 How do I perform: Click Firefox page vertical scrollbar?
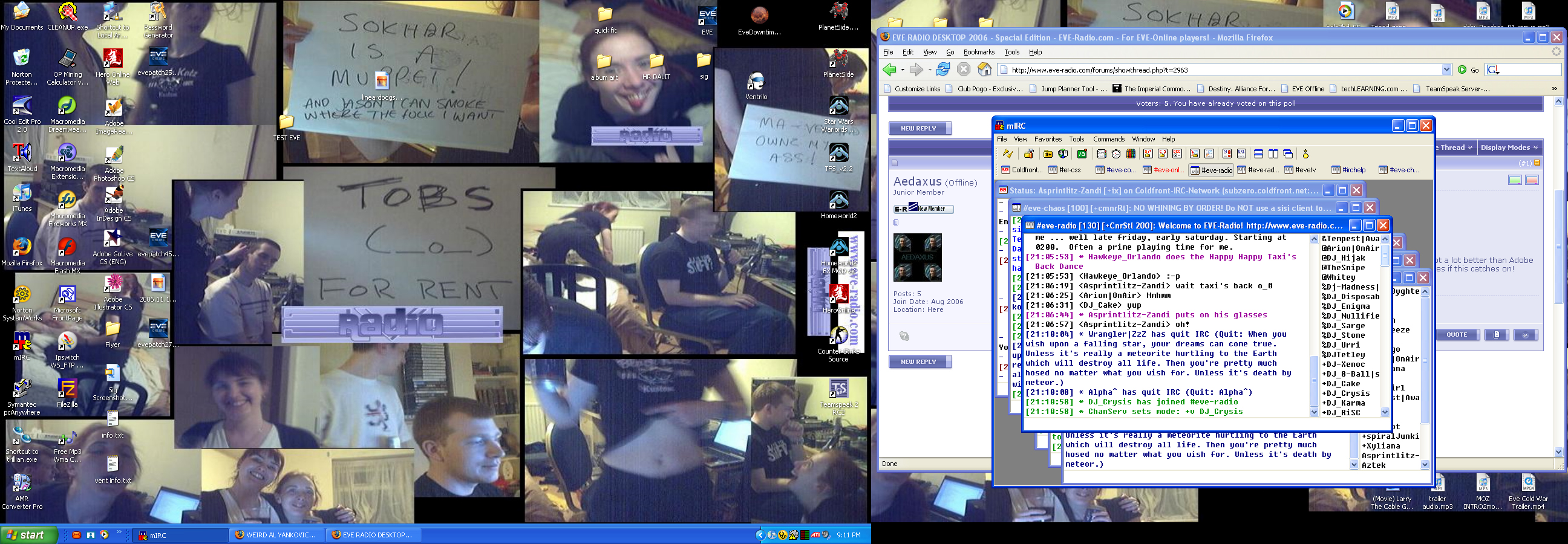coord(1558,277)
